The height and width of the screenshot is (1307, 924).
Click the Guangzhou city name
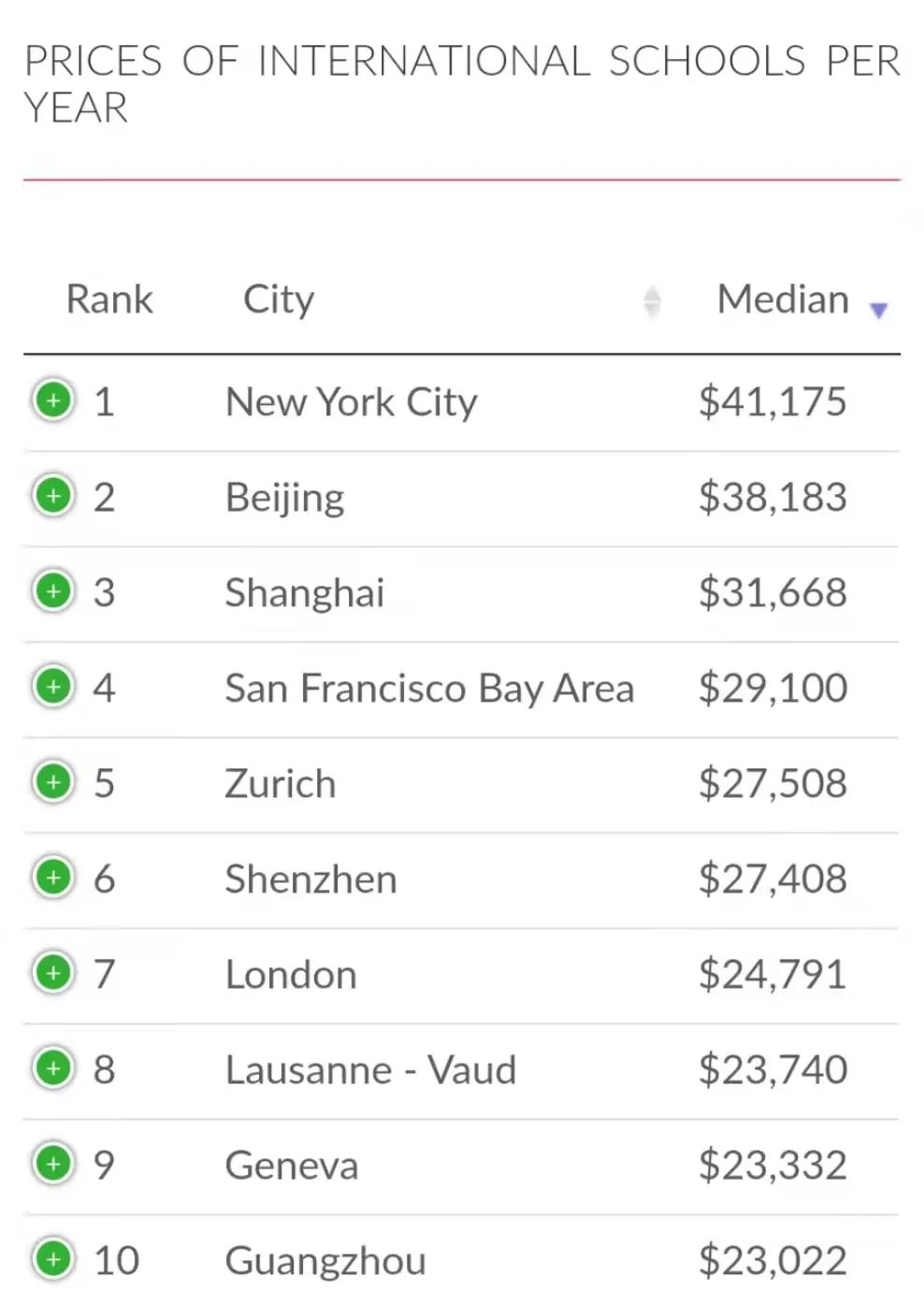tap(325, 1260)
